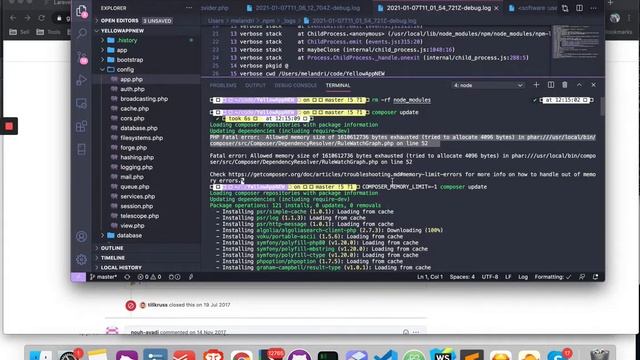Click Formatting status item
Screen dimensions: 640x360
click(553, 277)
